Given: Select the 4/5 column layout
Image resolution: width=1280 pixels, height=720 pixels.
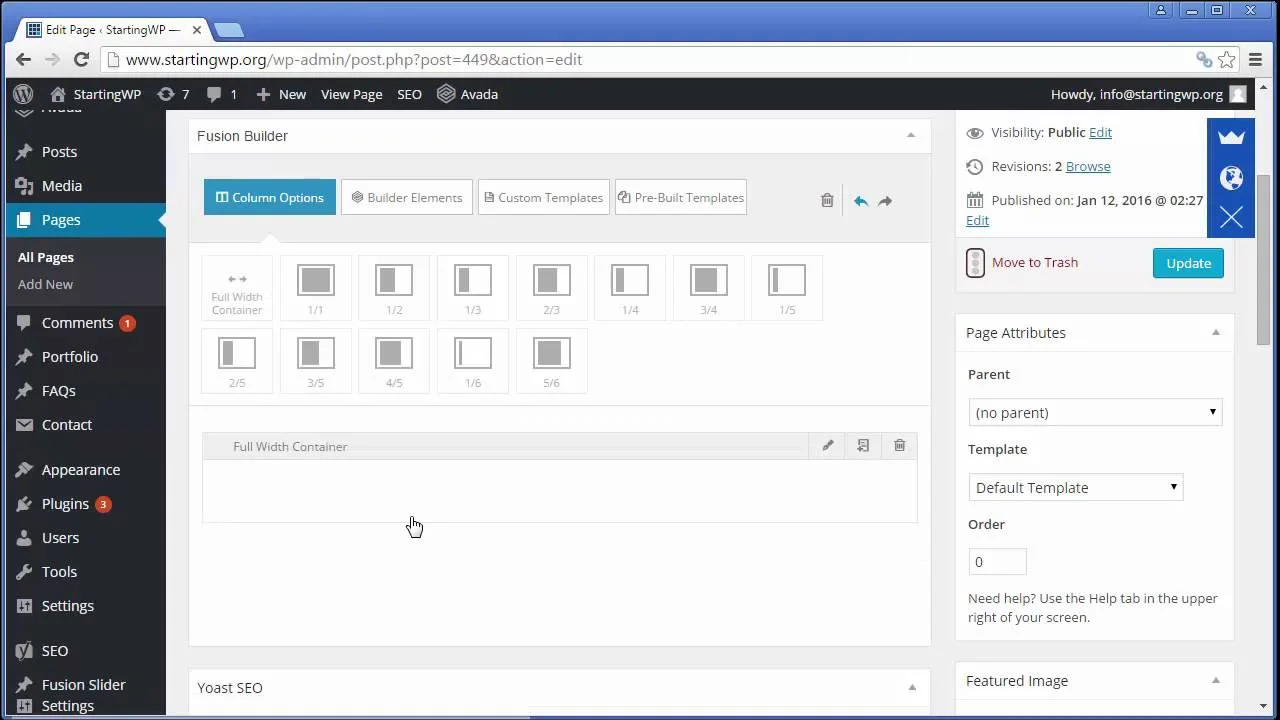Looking at the screenshot, I should 394,361.
